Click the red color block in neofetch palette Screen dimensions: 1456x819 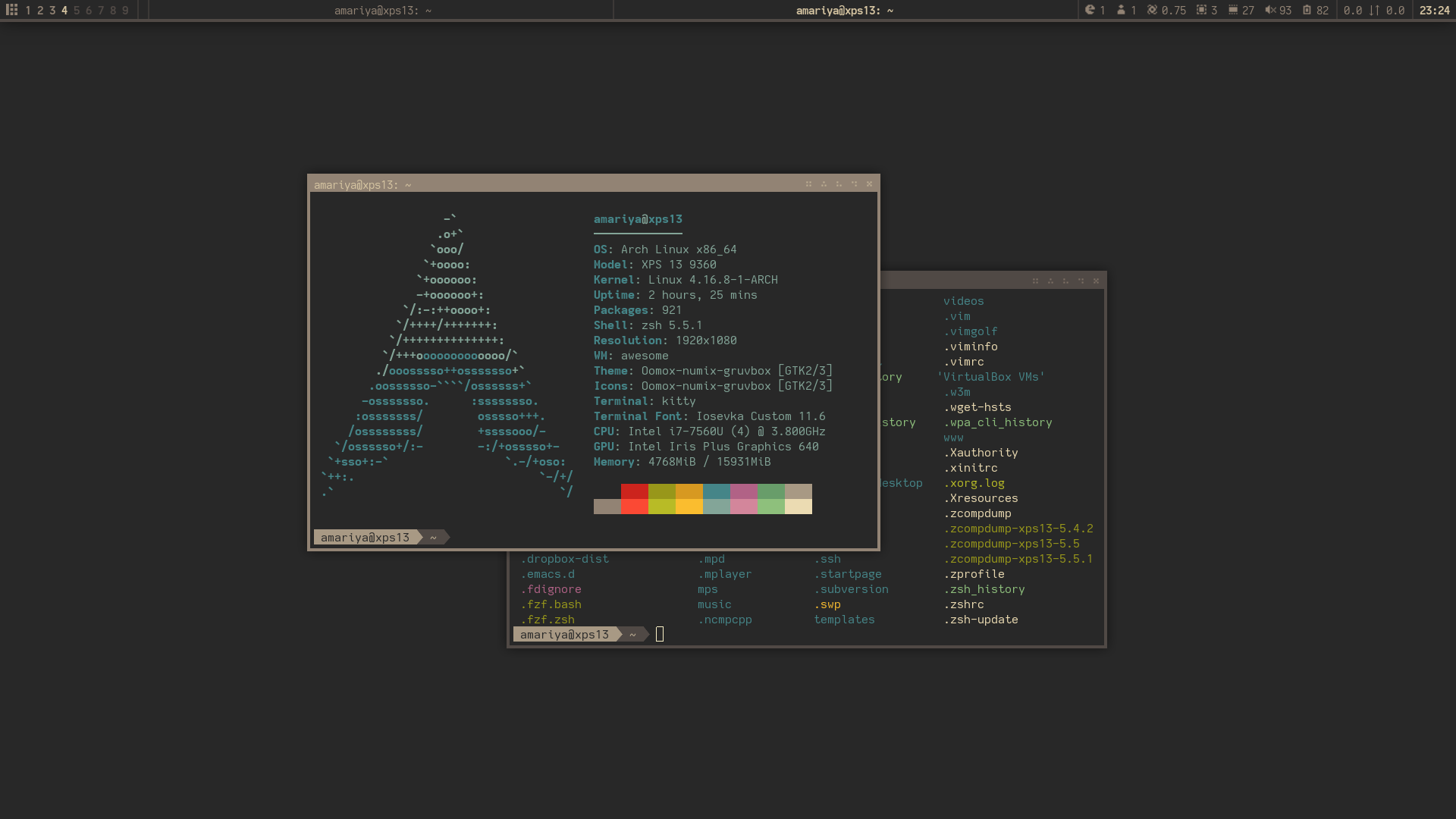634,491
